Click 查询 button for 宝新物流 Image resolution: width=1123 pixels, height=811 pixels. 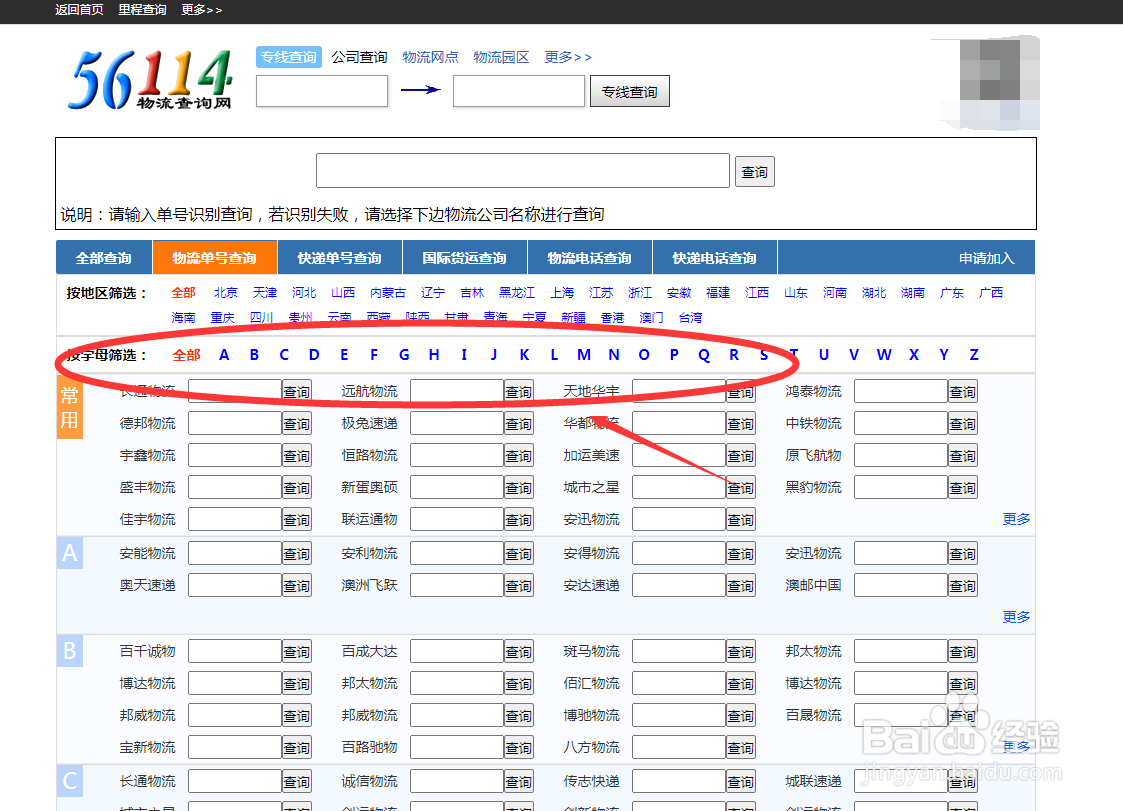click(x=297, y=747)
